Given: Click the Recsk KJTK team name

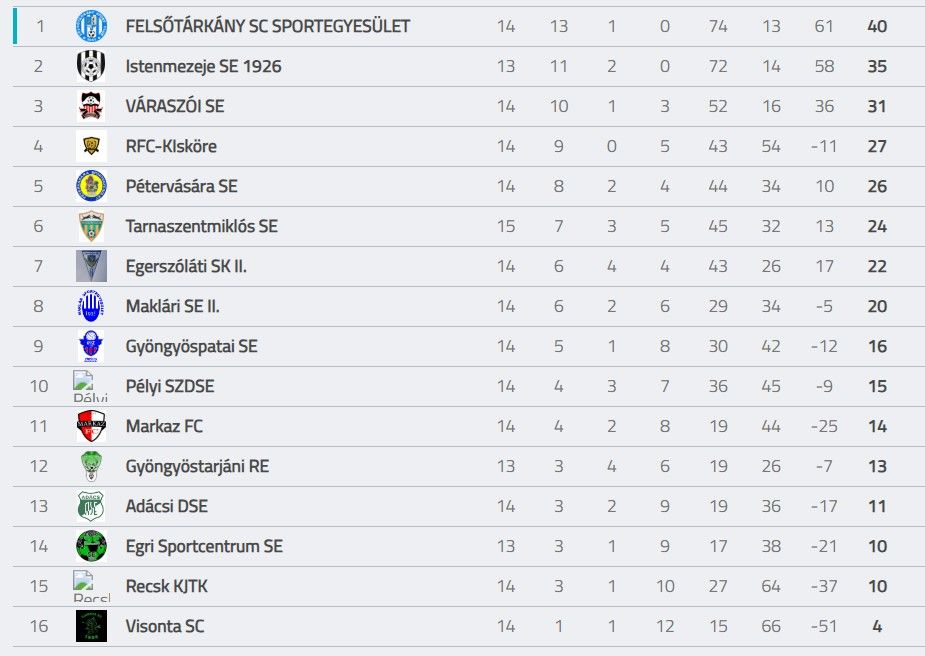Looking at the screenshot, I should click(167, 586).
